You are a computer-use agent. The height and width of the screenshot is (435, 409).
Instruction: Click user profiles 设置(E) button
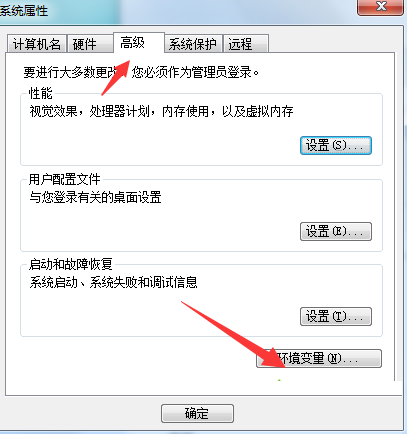tap(336, 231)
